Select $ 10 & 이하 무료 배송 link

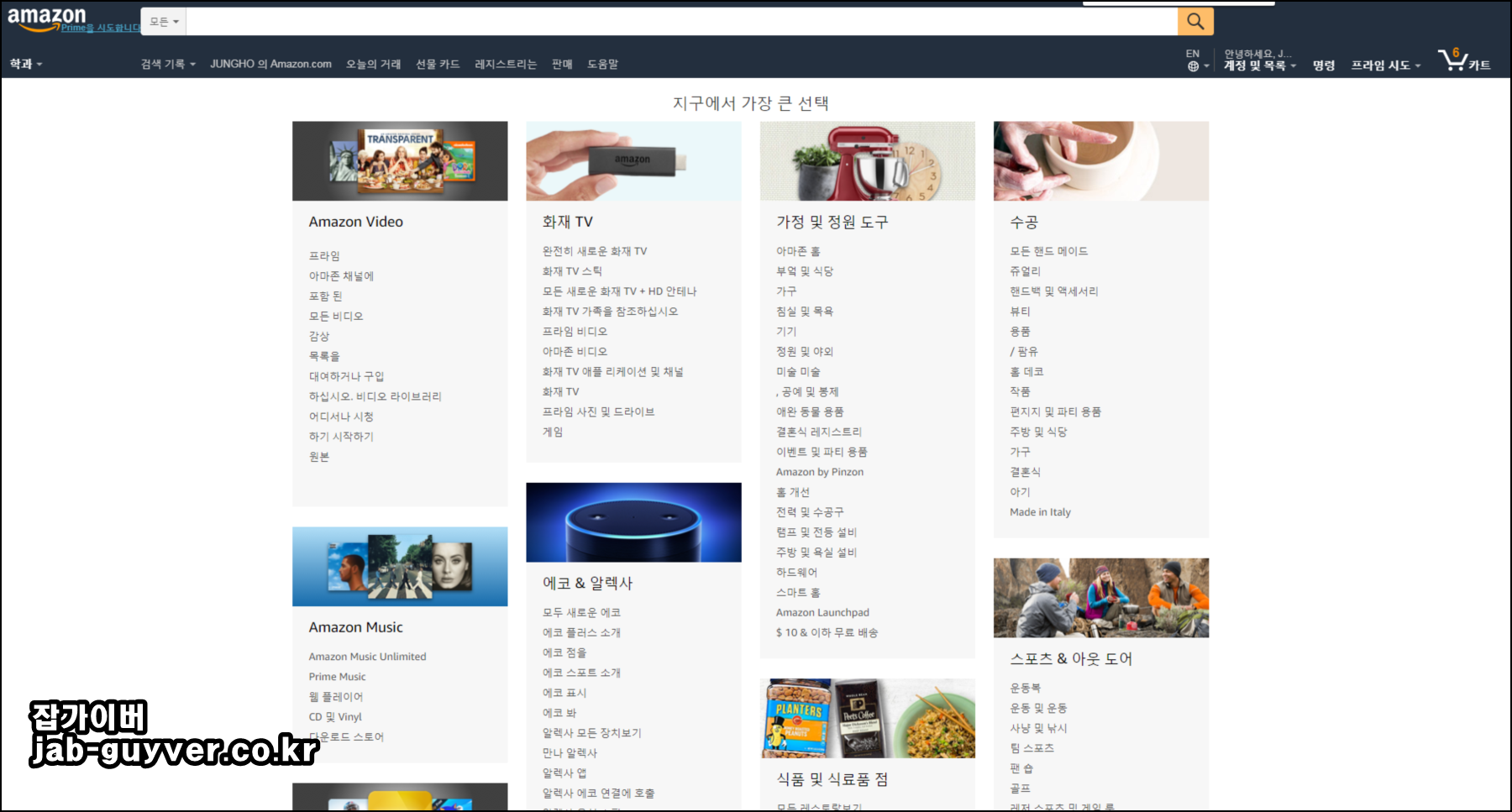point(827,632)
